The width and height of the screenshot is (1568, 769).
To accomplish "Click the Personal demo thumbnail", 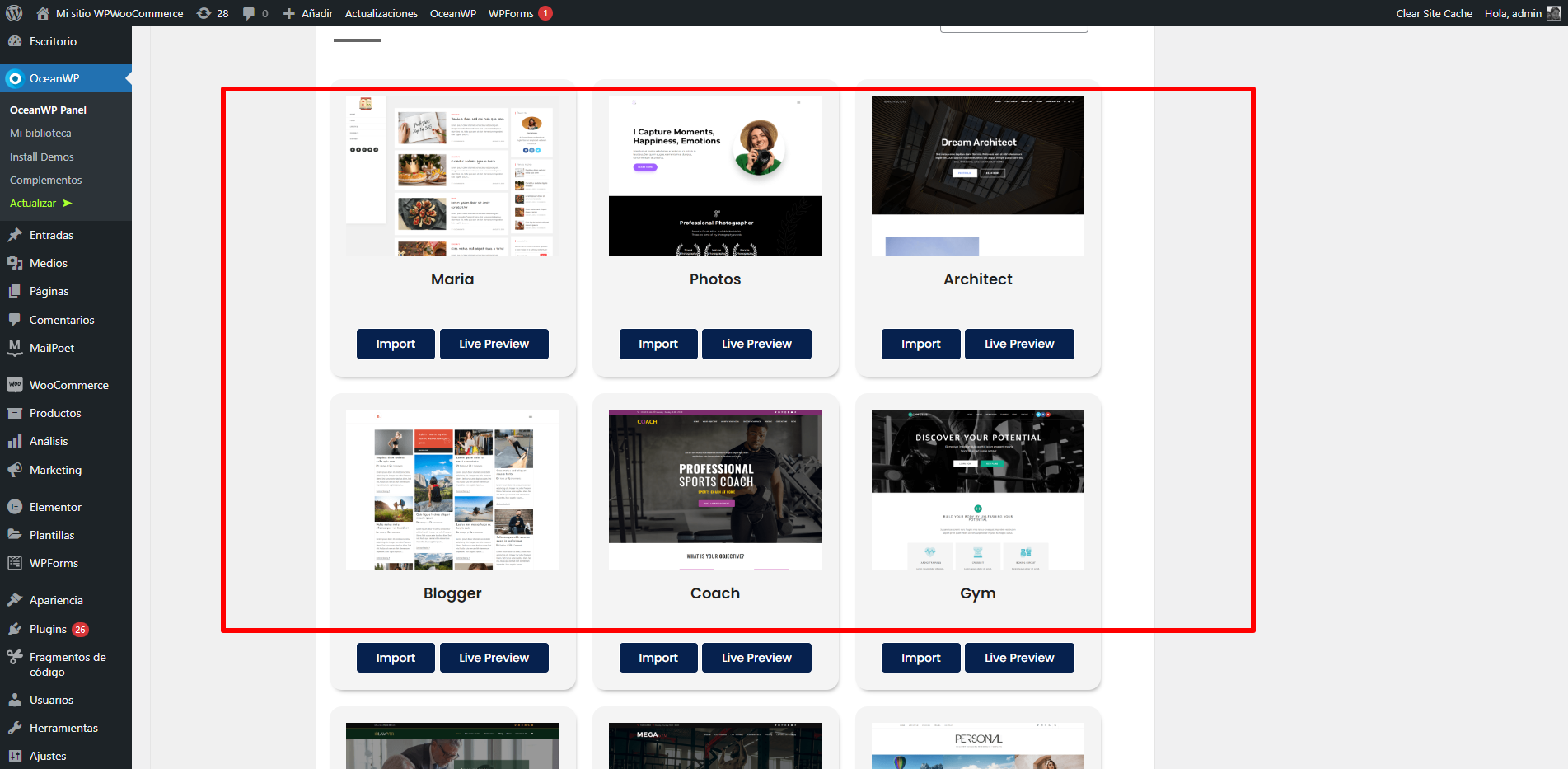I will click(x=978, y=746).
